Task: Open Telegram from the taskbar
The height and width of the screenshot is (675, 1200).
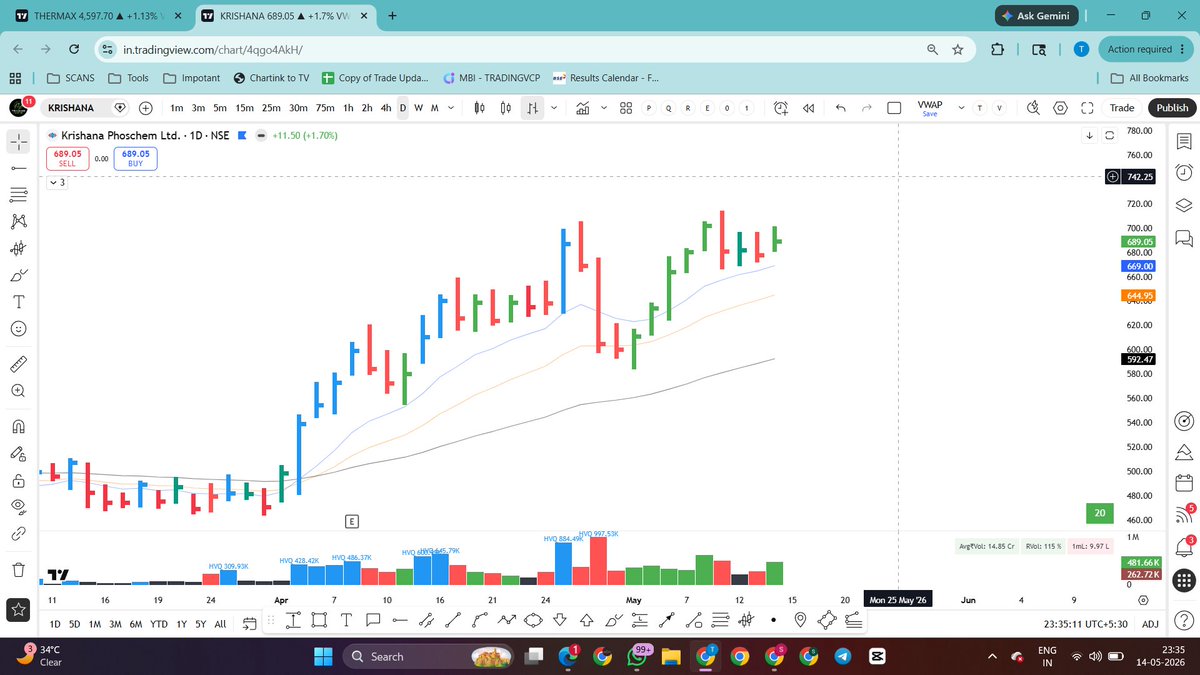Action: [x=842, y=656]
